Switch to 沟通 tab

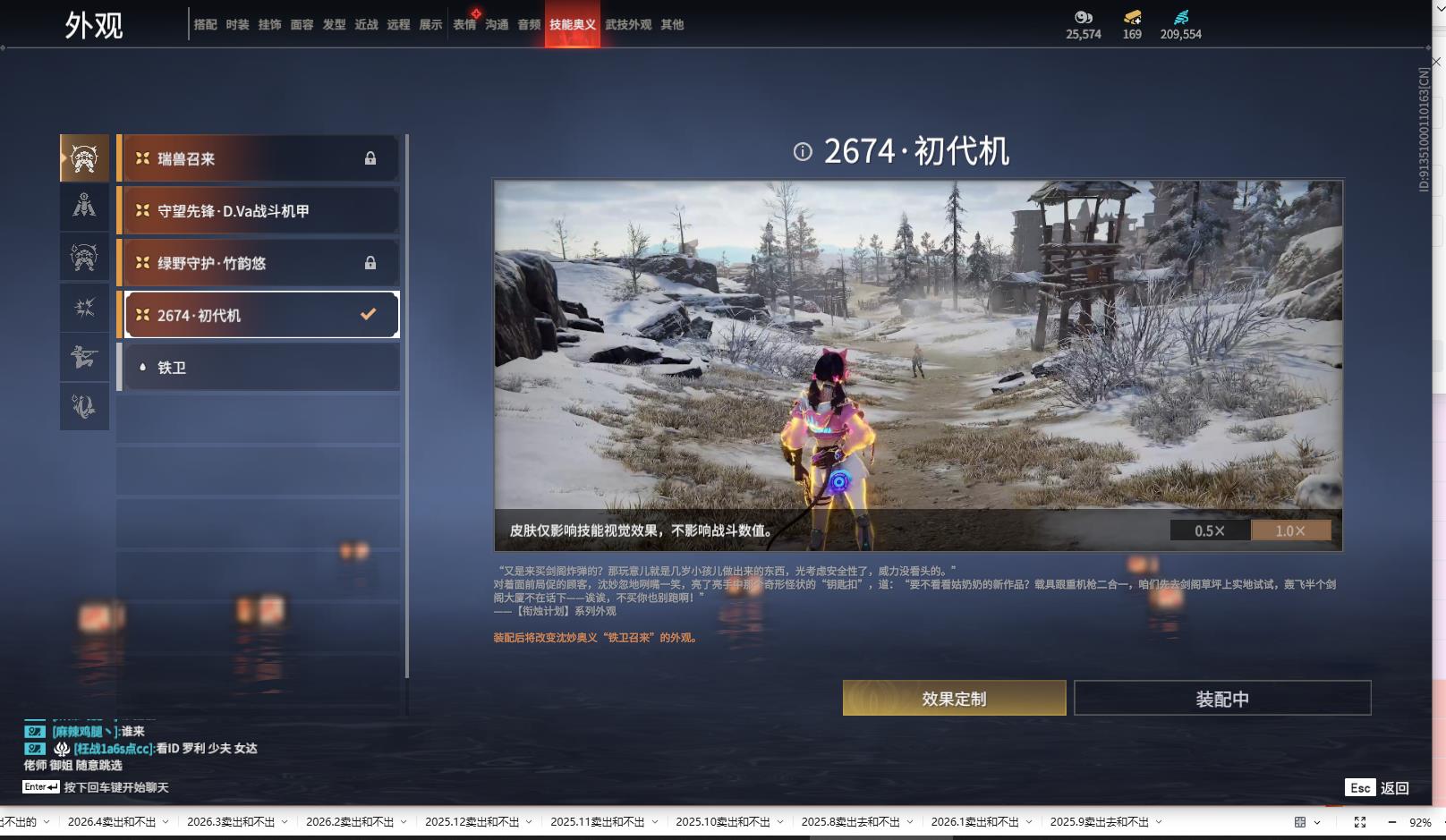pos(497,25)
